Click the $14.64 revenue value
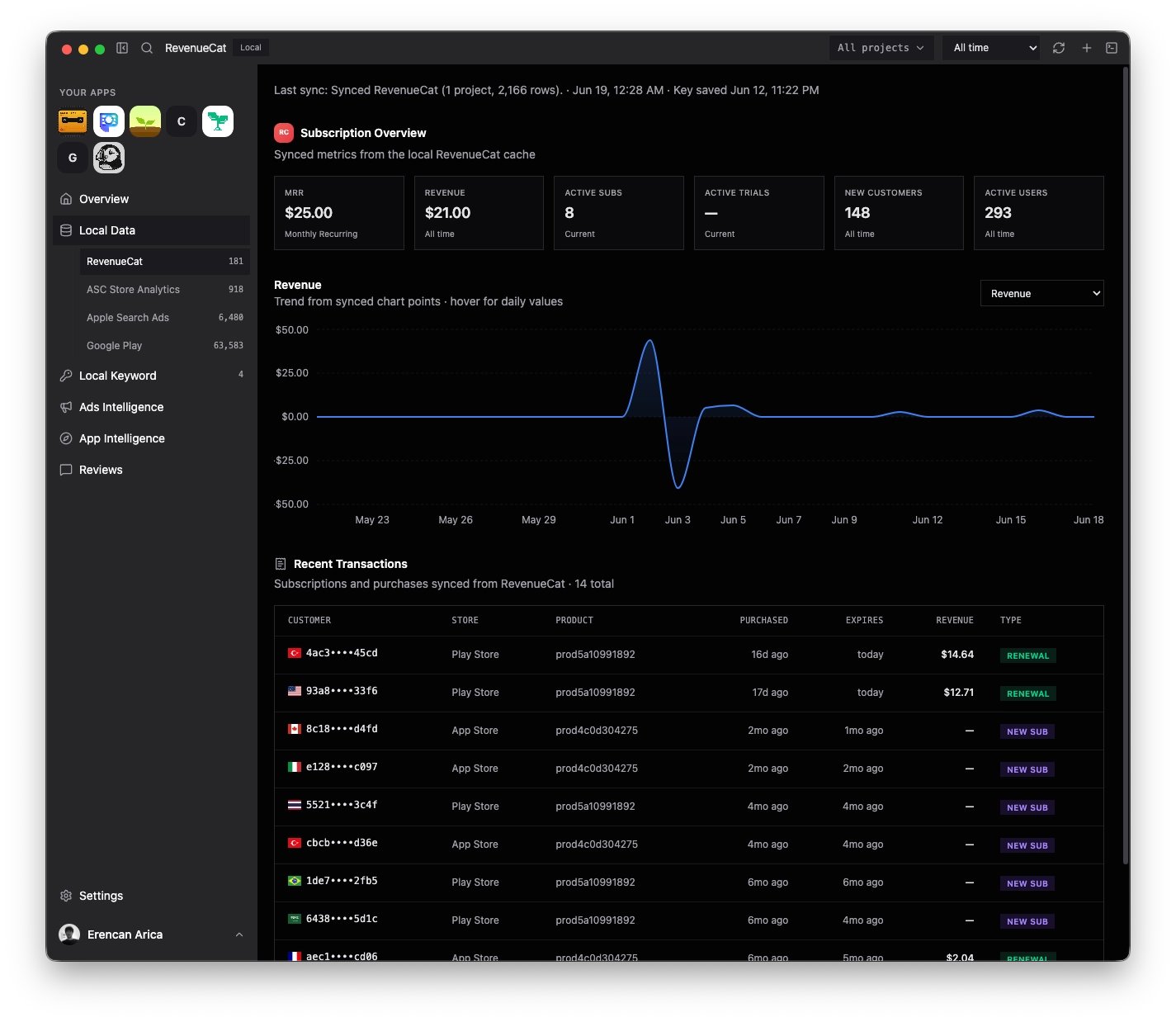 click(x=957, y=655)
